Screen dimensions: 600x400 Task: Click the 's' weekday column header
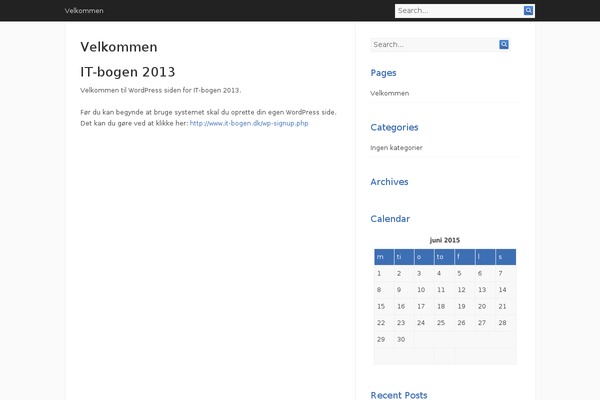click(x=505, y=257)
